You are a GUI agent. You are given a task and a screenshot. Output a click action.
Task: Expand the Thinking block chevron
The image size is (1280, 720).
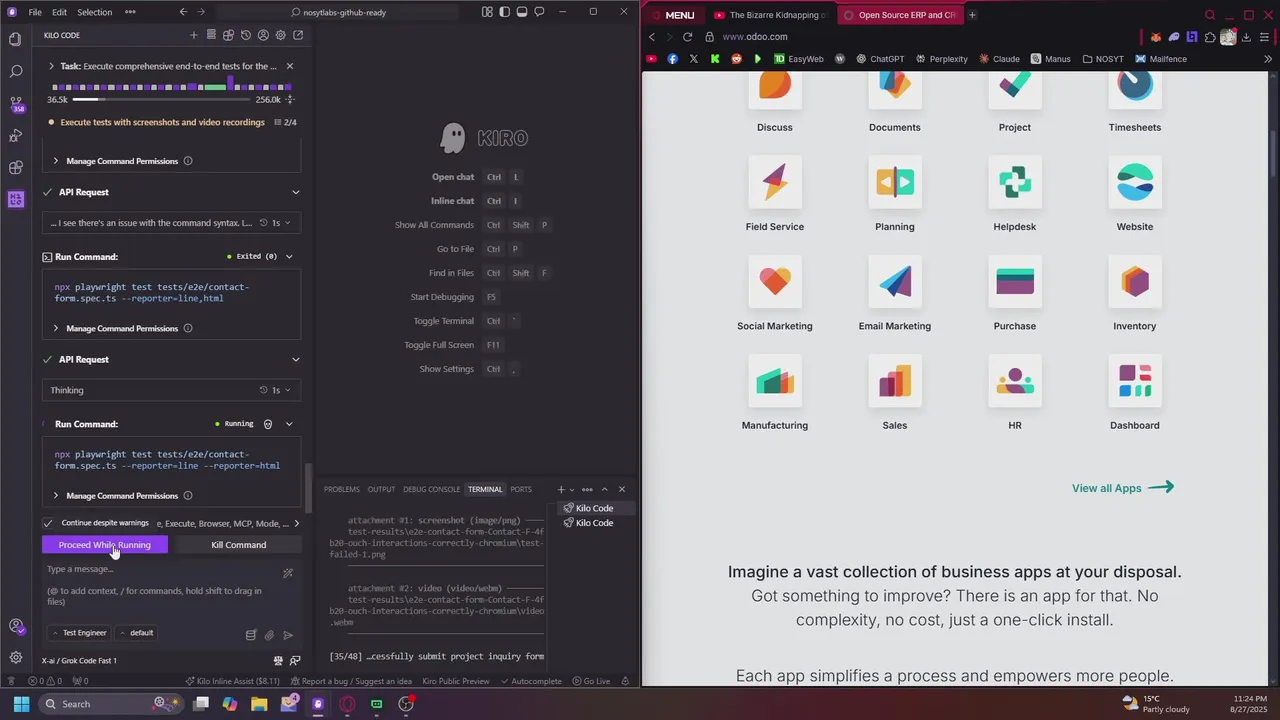288,390
